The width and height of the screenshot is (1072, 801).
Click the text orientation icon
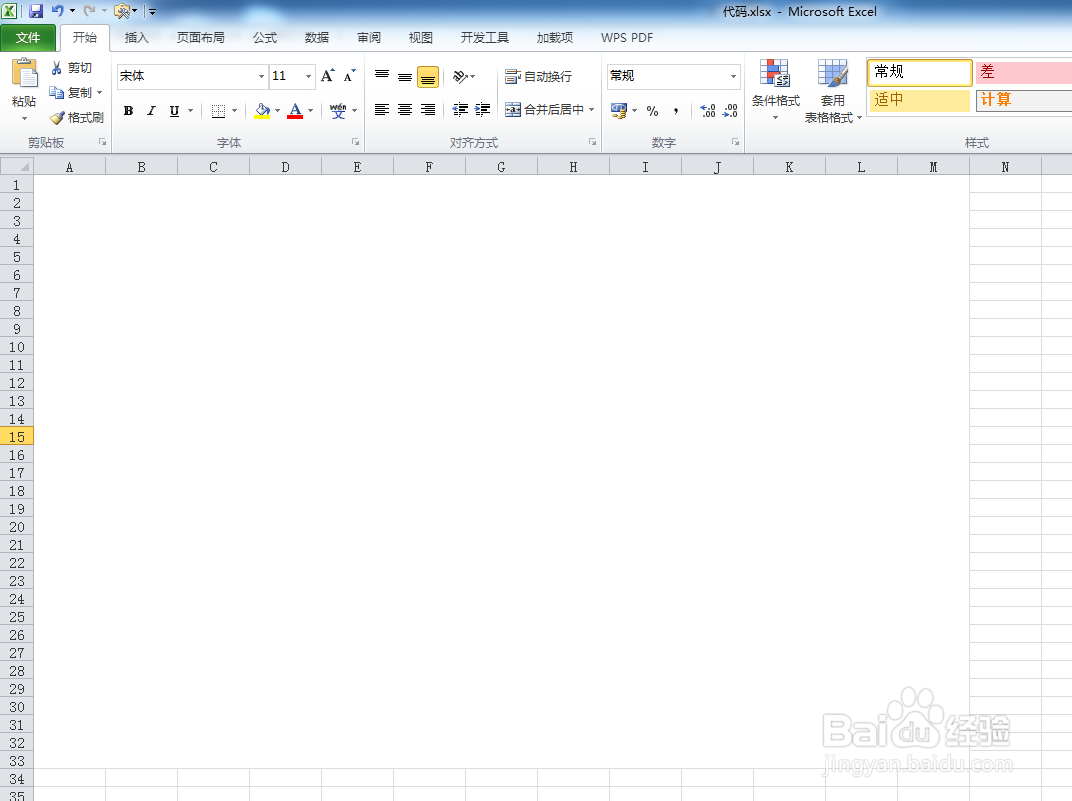pos(460,76)
